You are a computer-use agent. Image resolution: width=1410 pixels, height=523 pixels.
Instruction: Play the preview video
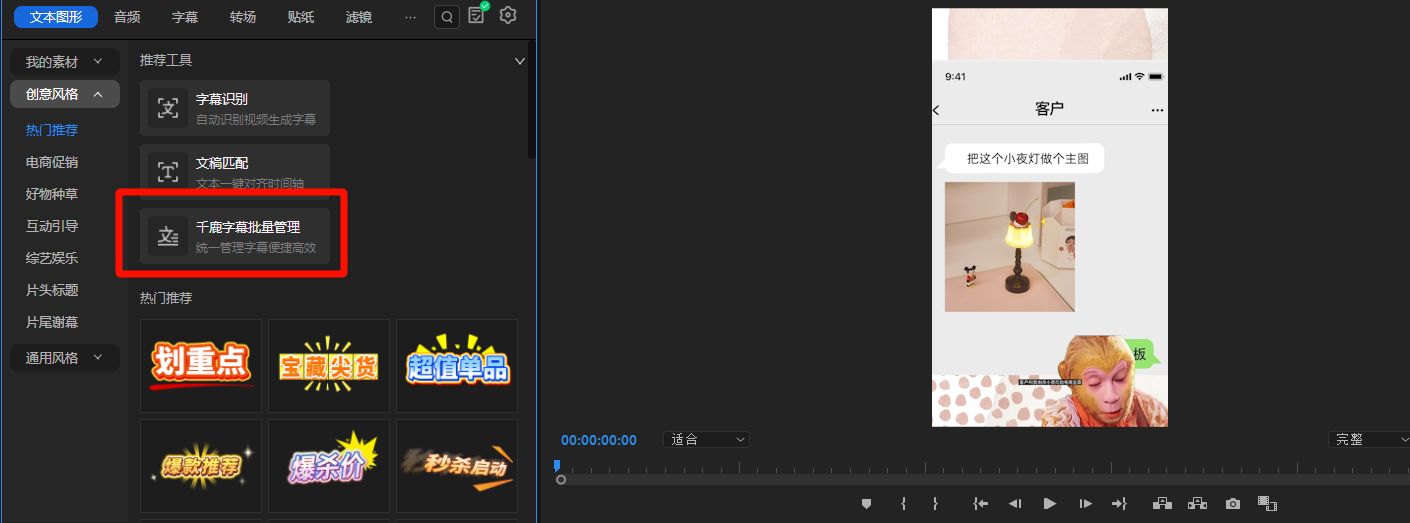[1049, 503]
